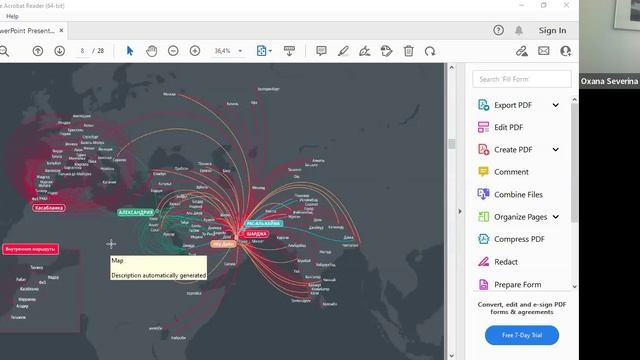This screenshot has width=640, height=360.
Task: Open Compress PDF tool
Action: click(519, 239)
